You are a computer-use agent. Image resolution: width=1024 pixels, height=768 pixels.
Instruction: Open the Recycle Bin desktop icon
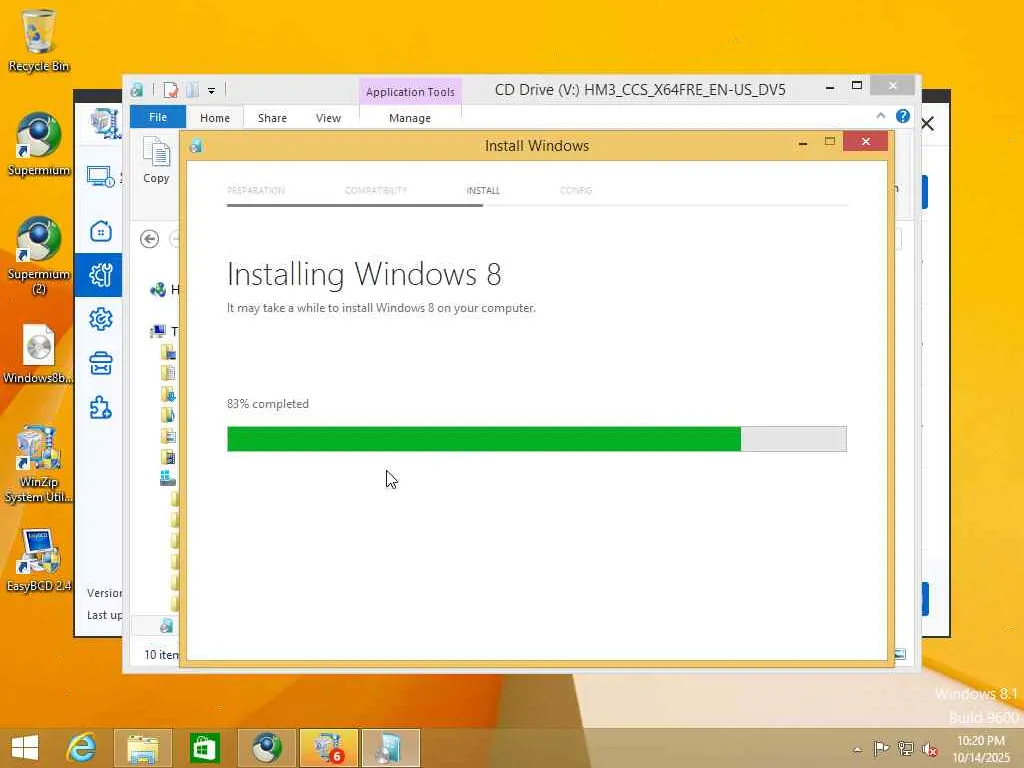tap(39, 40)
